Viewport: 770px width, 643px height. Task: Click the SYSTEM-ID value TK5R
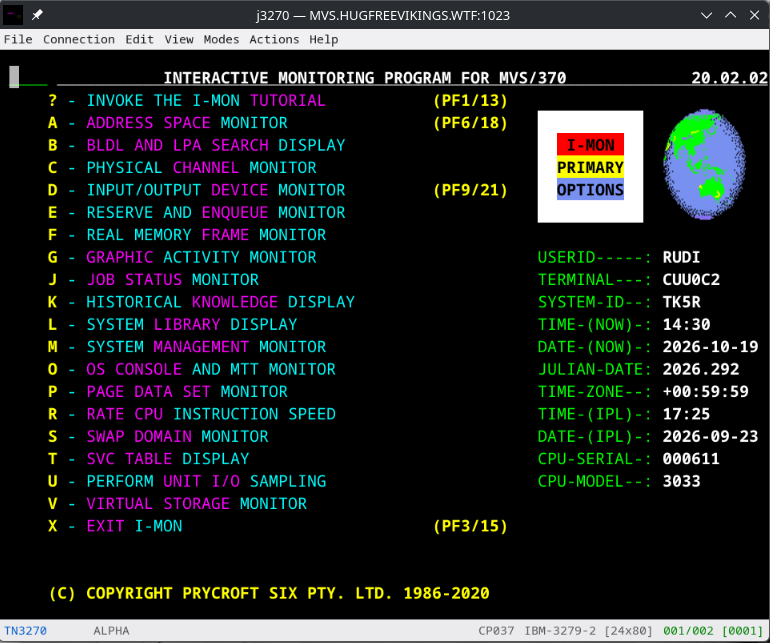coord(681,302)
